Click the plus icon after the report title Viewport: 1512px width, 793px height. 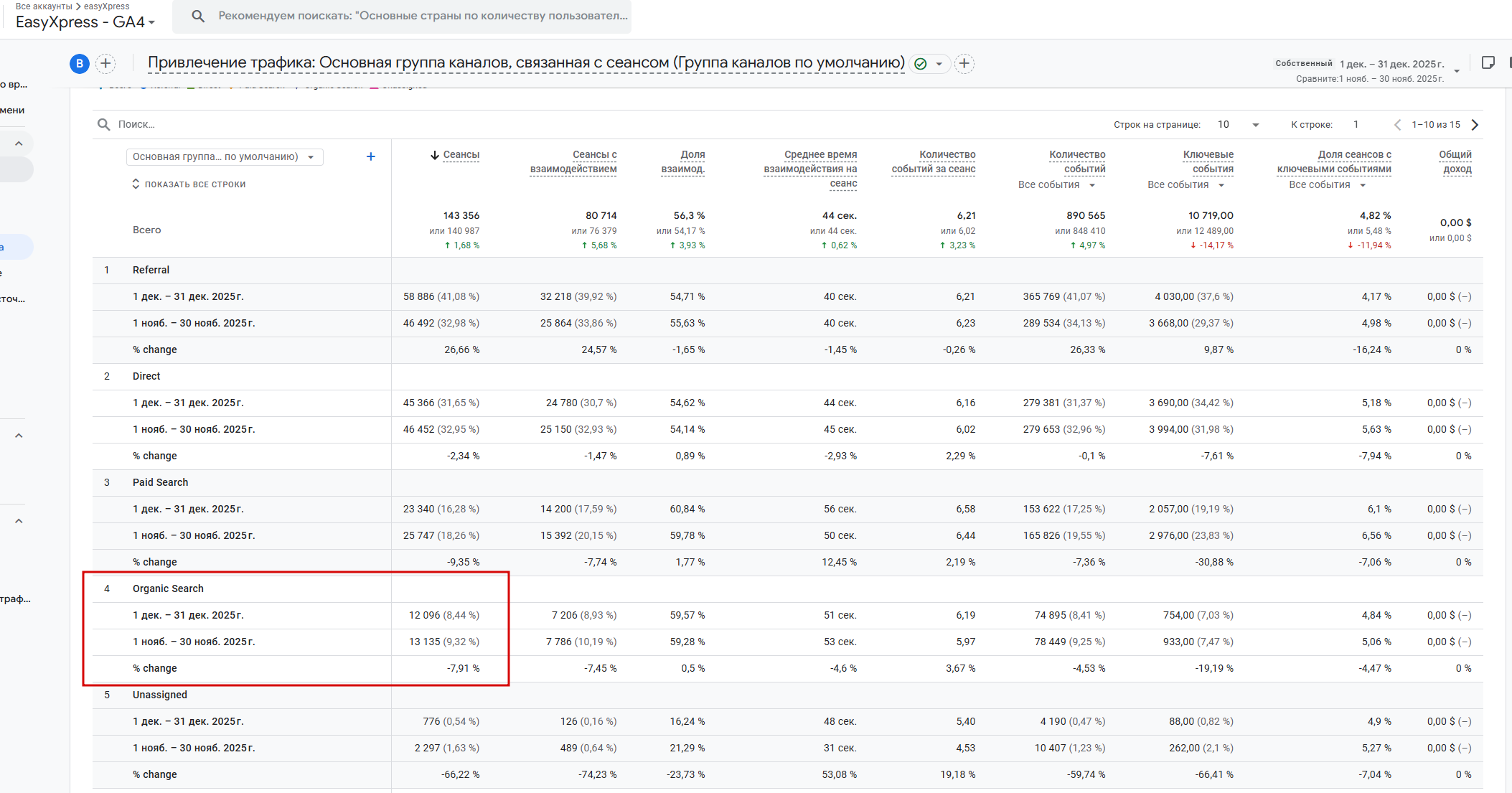(964, 63)
